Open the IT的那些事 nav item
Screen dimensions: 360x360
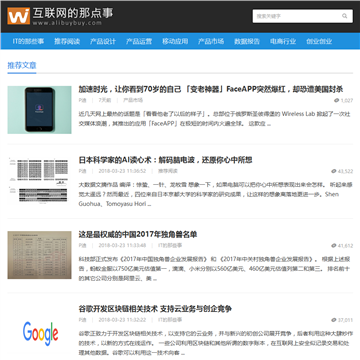click(28, 41)
